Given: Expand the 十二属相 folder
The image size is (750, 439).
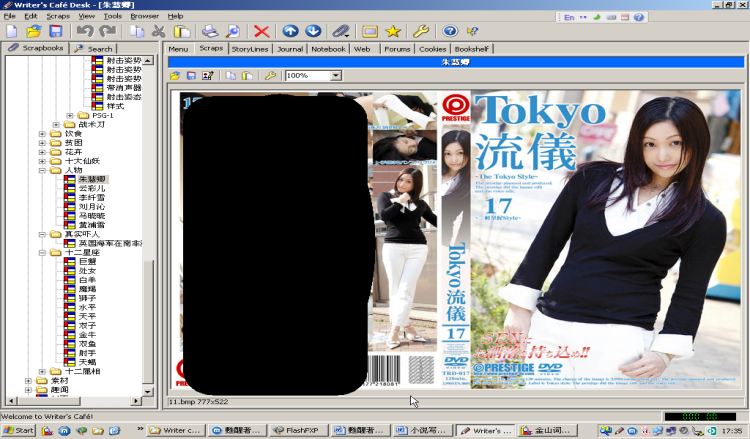Looking at the screenshot, I should [x=42, y=372].
